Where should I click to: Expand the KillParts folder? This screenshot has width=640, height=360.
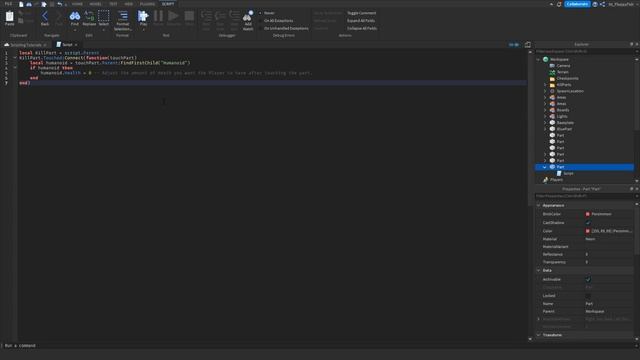coord(545,85)
